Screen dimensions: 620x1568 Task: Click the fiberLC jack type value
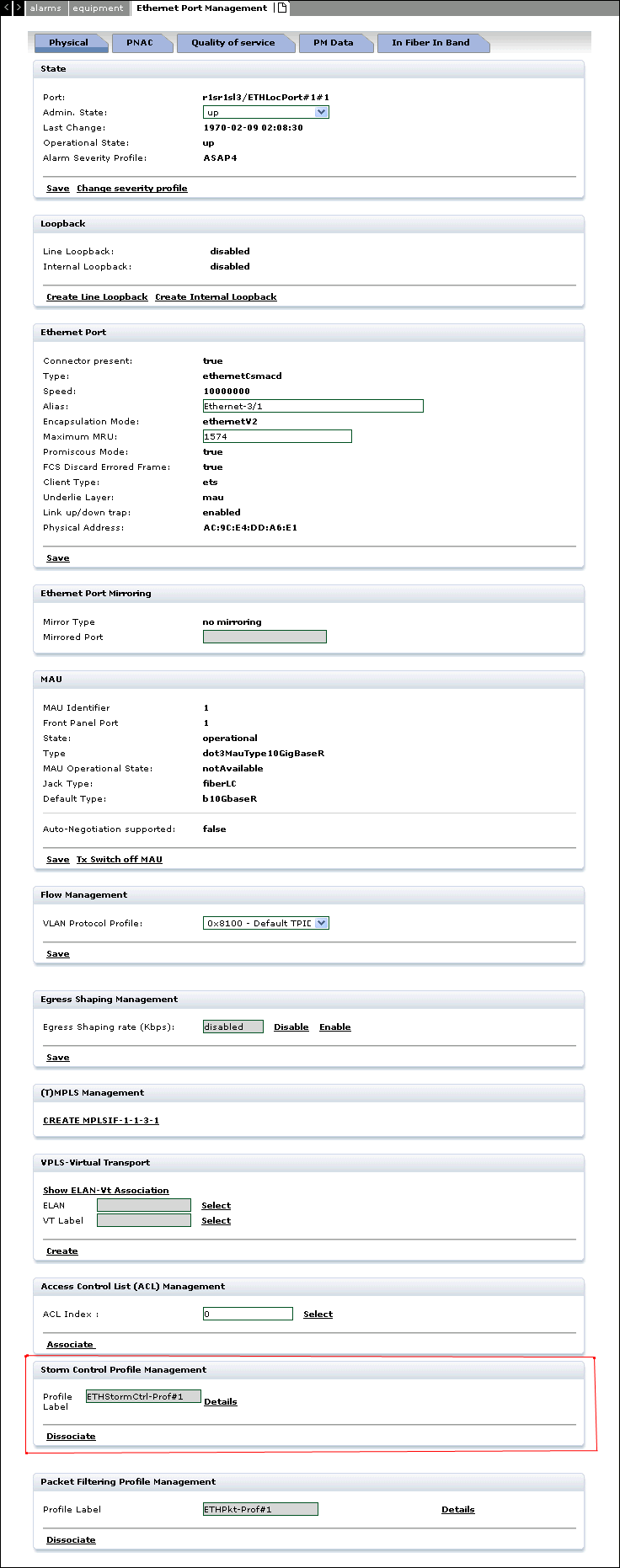(220, 784)
